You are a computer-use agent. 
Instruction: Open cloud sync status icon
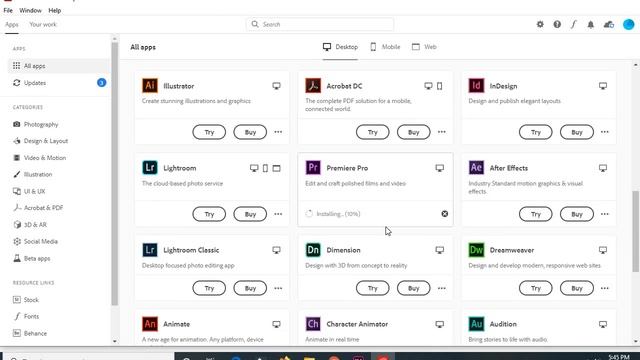(x=609, y=24)
